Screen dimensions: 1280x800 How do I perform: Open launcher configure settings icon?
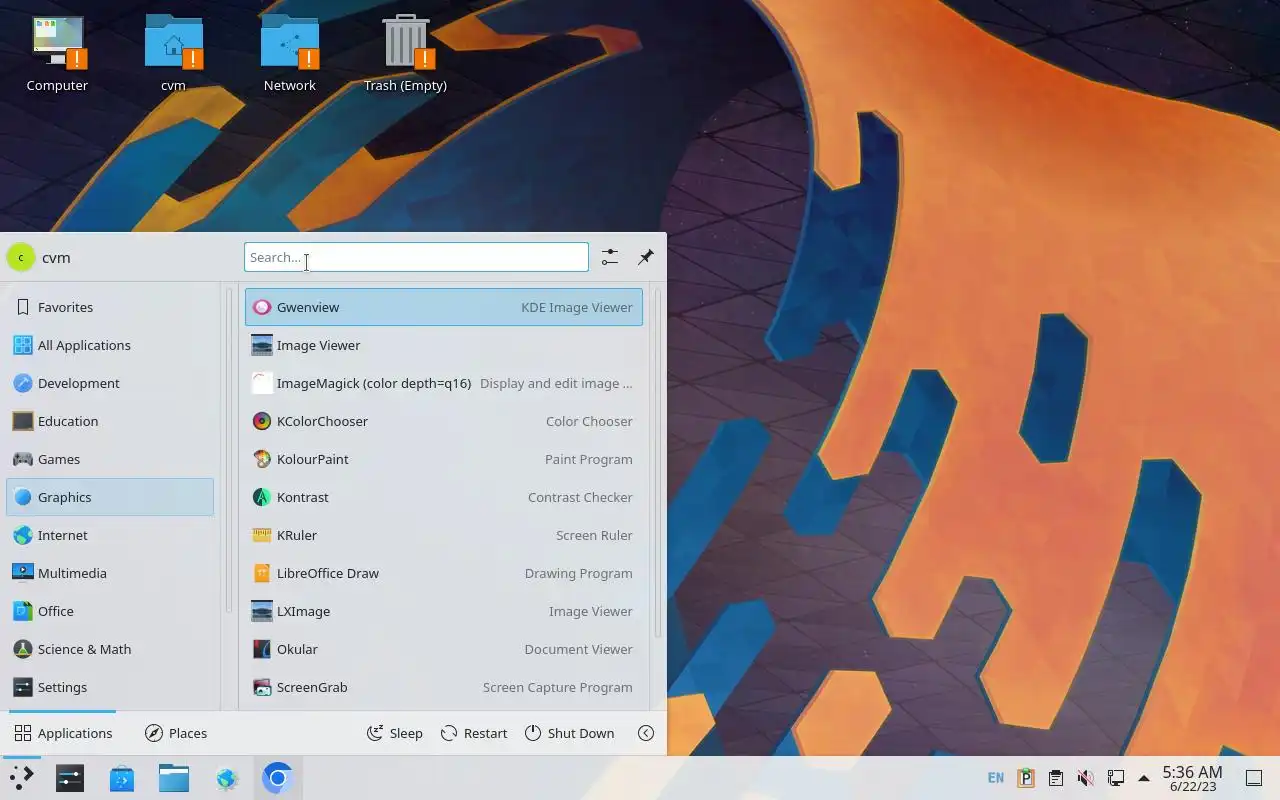pos(610,257)
